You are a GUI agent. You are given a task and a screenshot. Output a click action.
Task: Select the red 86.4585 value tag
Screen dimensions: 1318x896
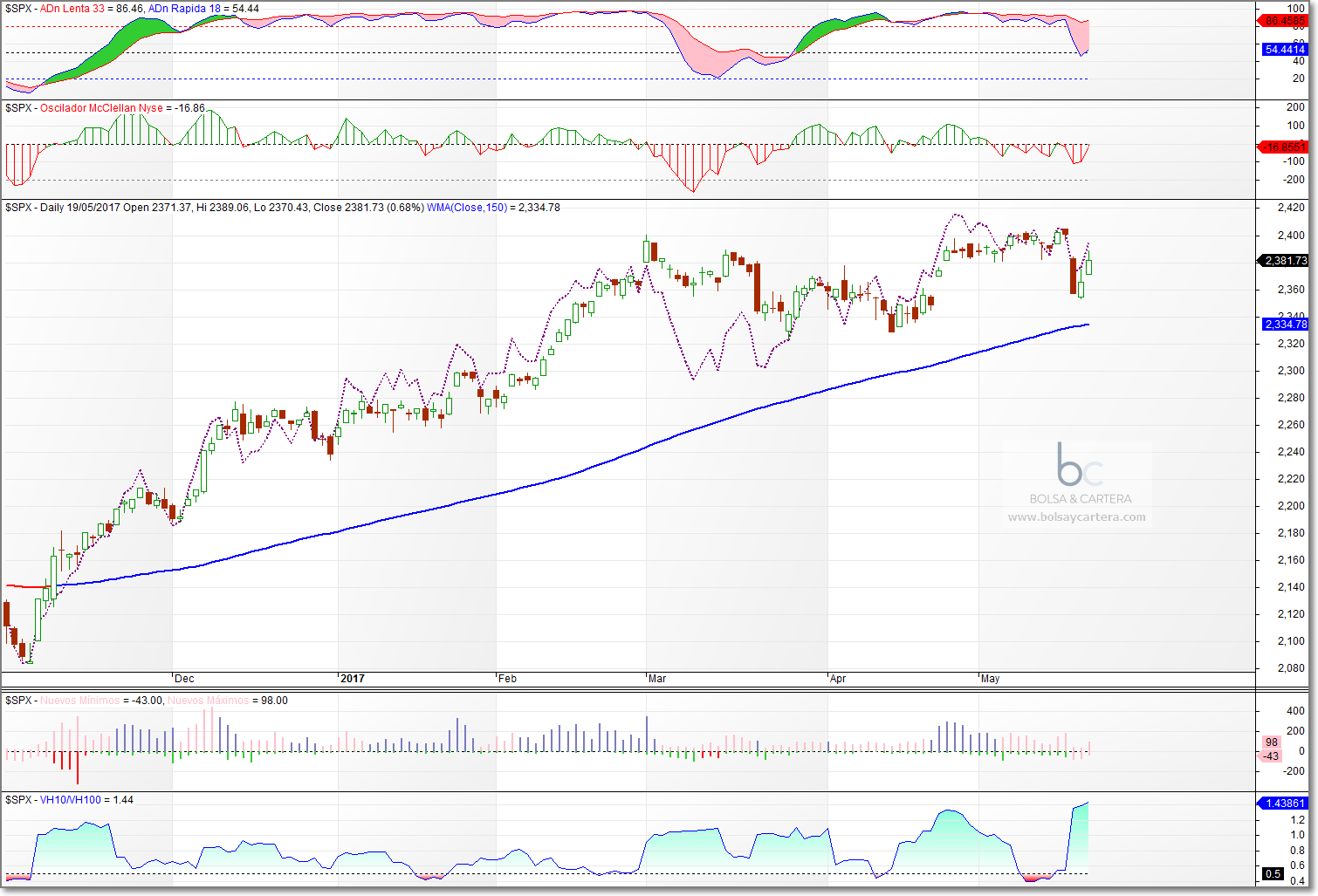pyautogui.click(x=1285, y=21)
